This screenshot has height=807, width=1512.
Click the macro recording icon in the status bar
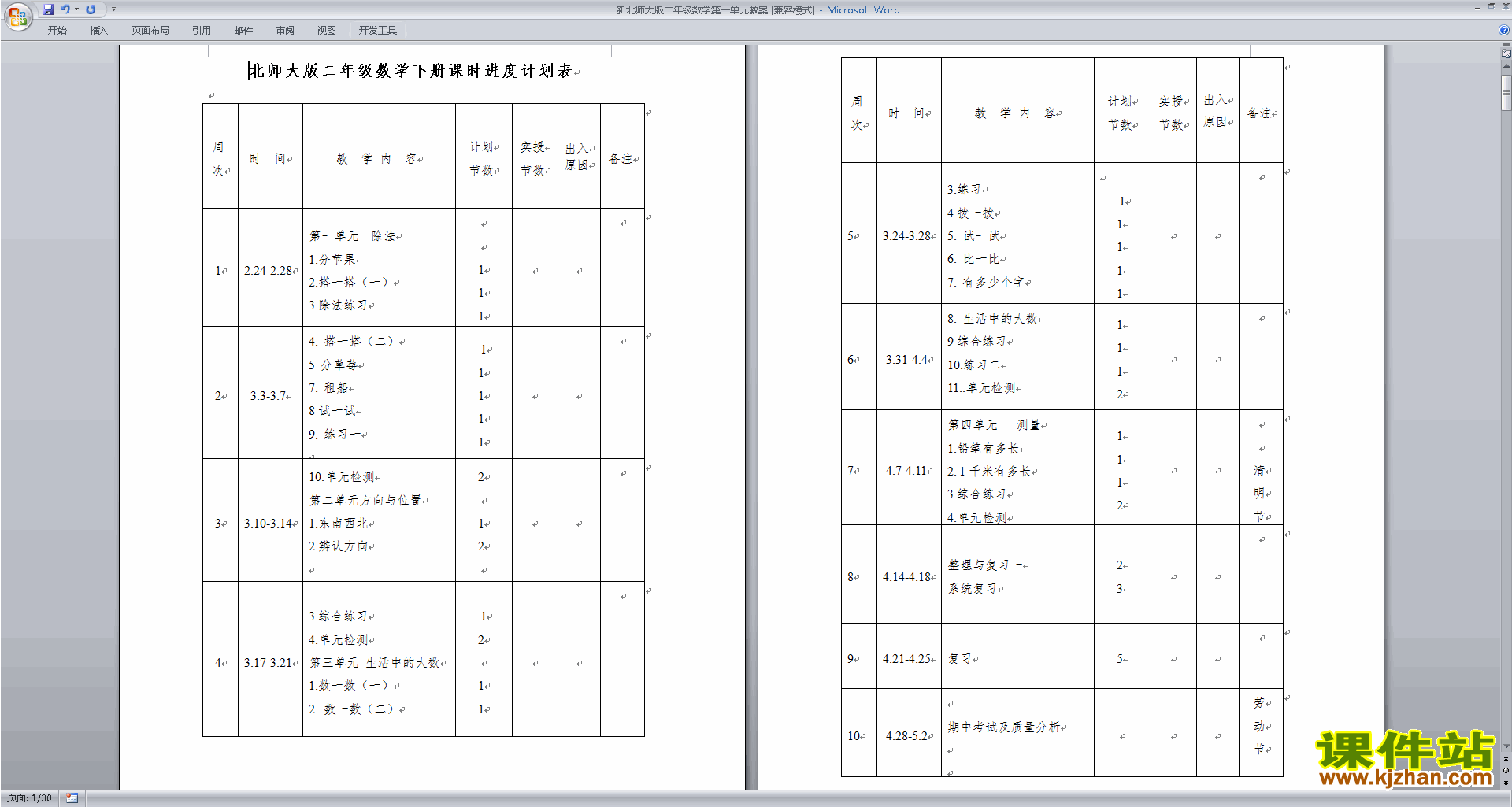click(72, 798)
